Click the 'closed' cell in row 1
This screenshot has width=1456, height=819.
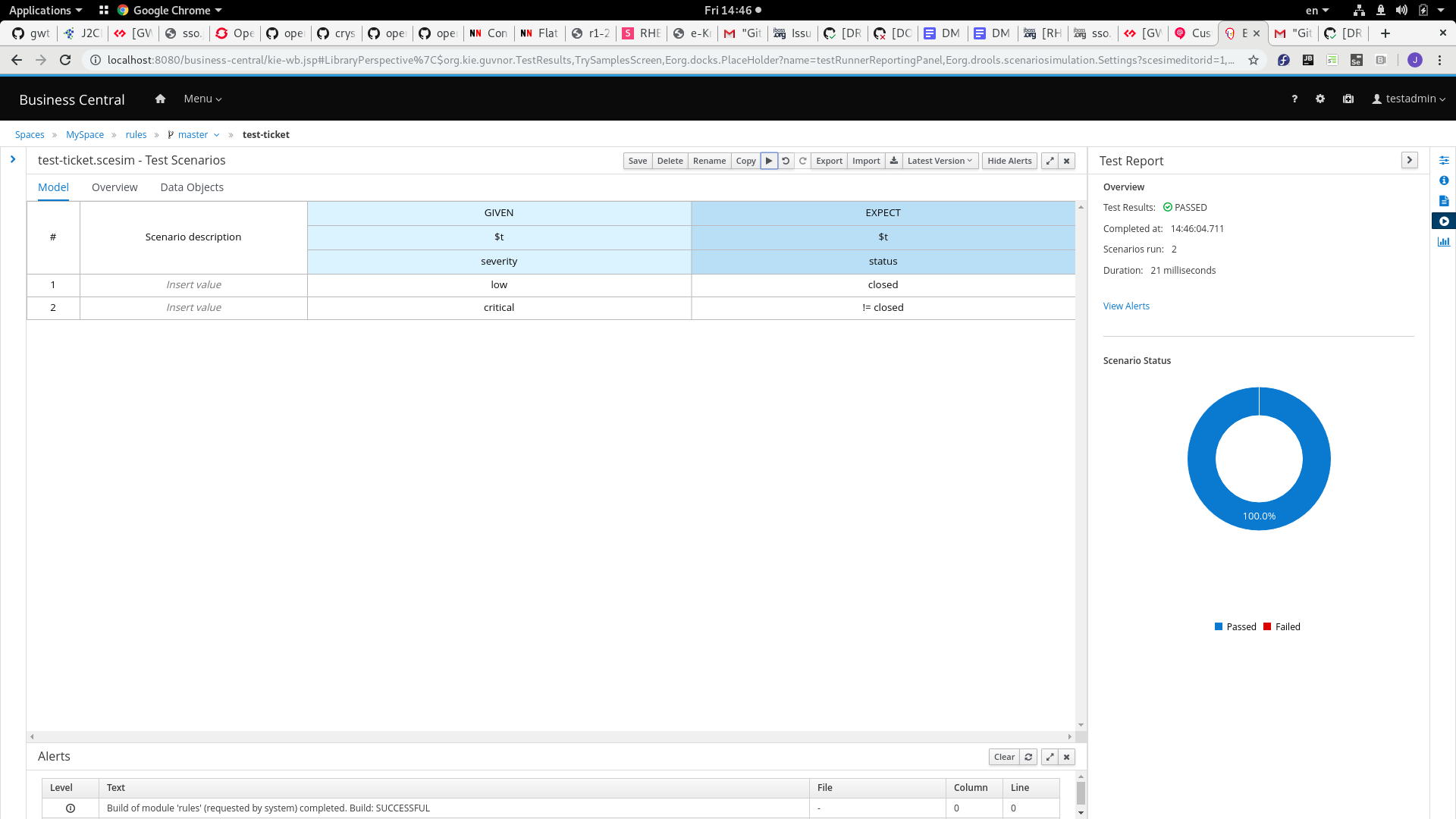pyautogui.click(x=883, y=285)
